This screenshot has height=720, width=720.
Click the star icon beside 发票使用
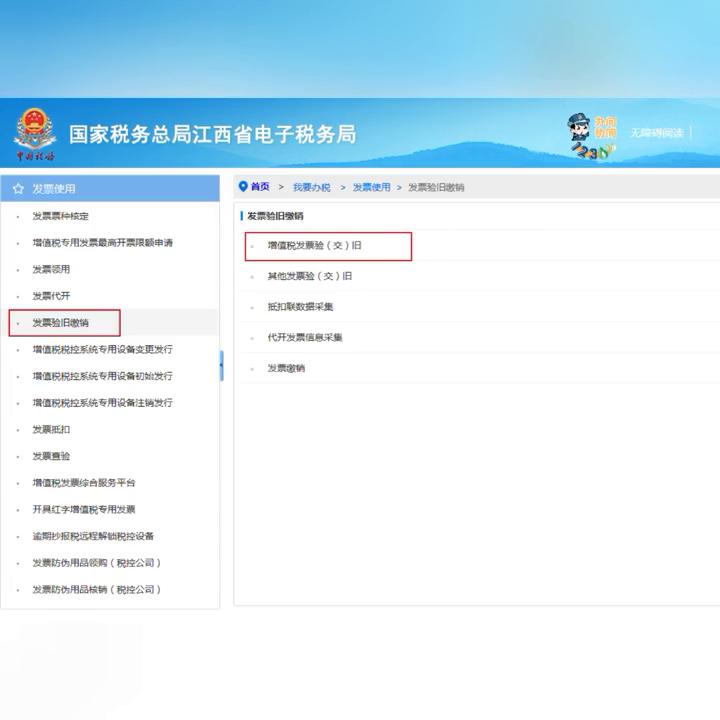coord(18,189)
